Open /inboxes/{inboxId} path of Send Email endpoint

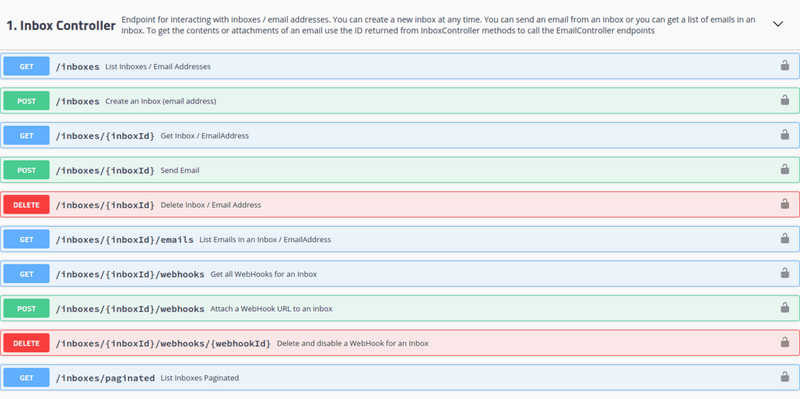coord(105,170)
